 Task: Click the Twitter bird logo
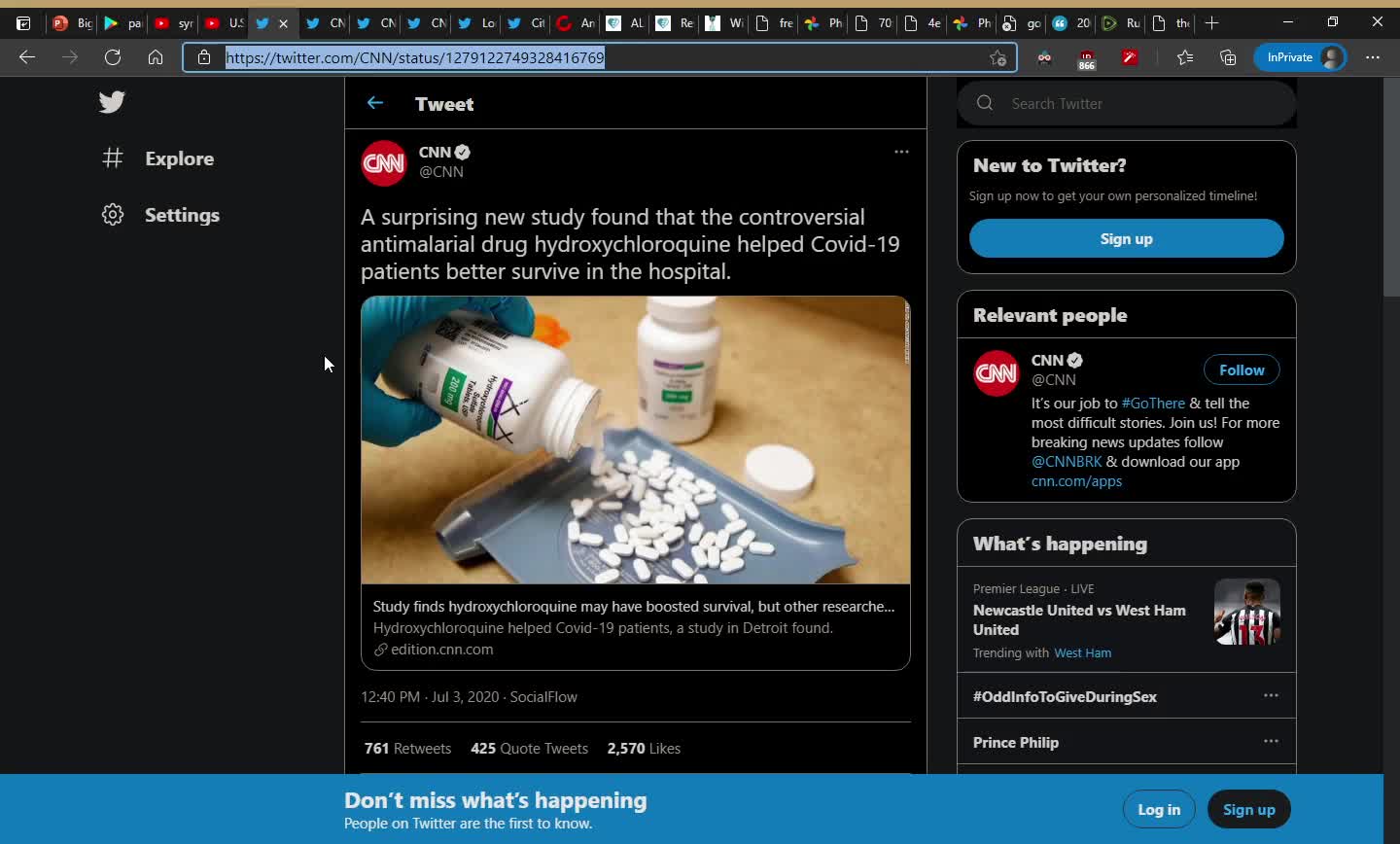(x=112, y=102)
